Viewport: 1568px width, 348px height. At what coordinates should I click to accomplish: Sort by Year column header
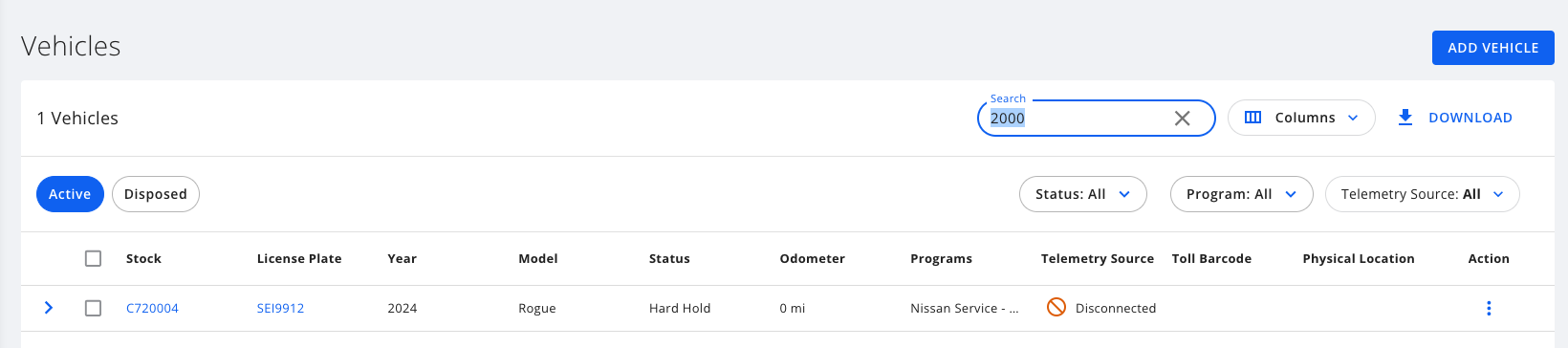click(402, 258)
